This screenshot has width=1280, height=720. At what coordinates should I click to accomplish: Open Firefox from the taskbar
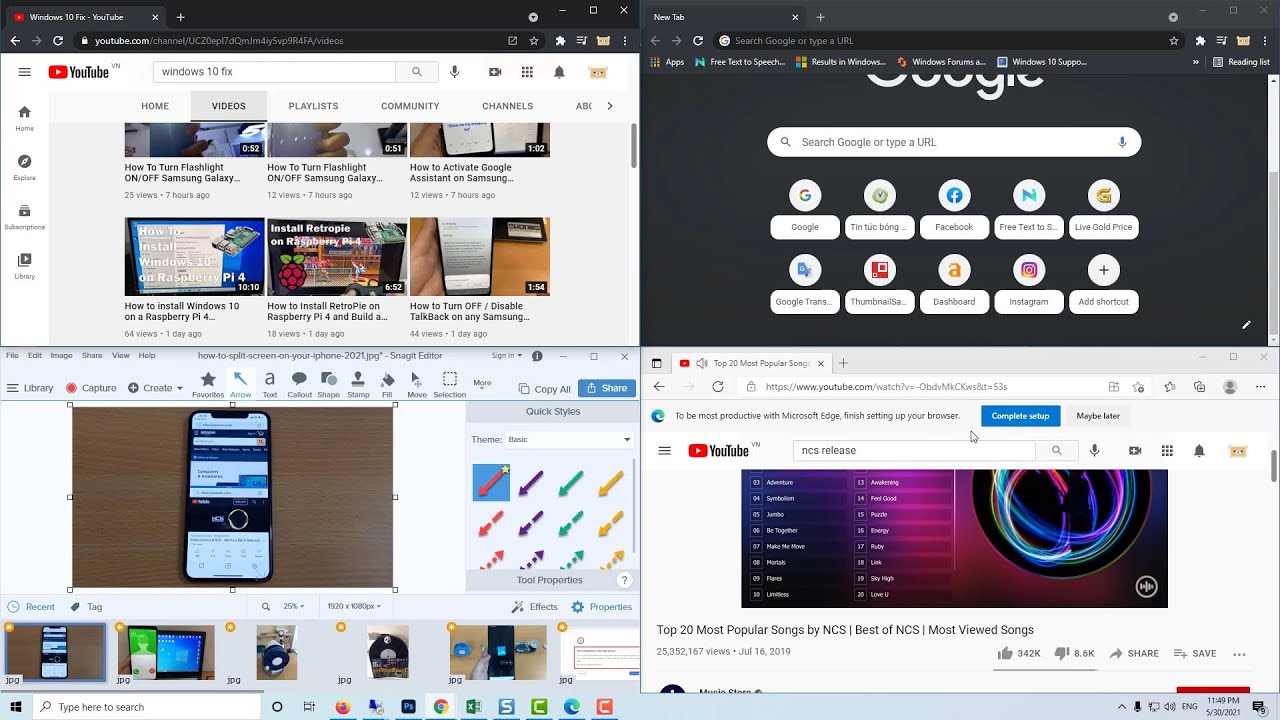(x=343, y=707)
